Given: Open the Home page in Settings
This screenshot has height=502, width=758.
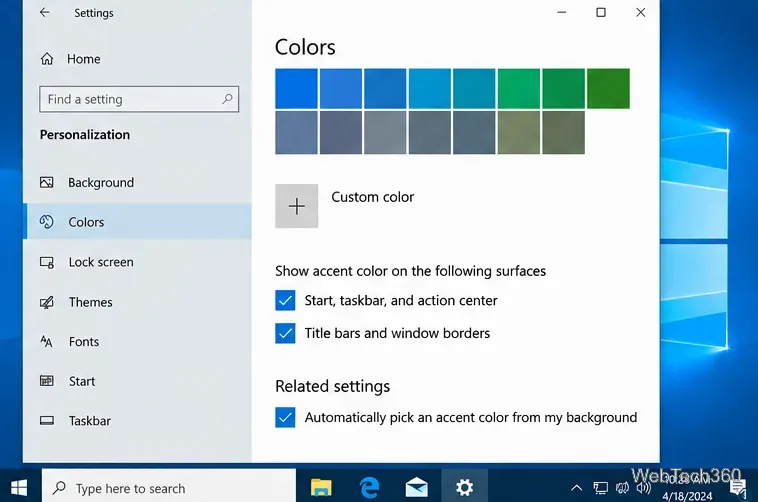Looking at the screenshot, I should point(71,59).
